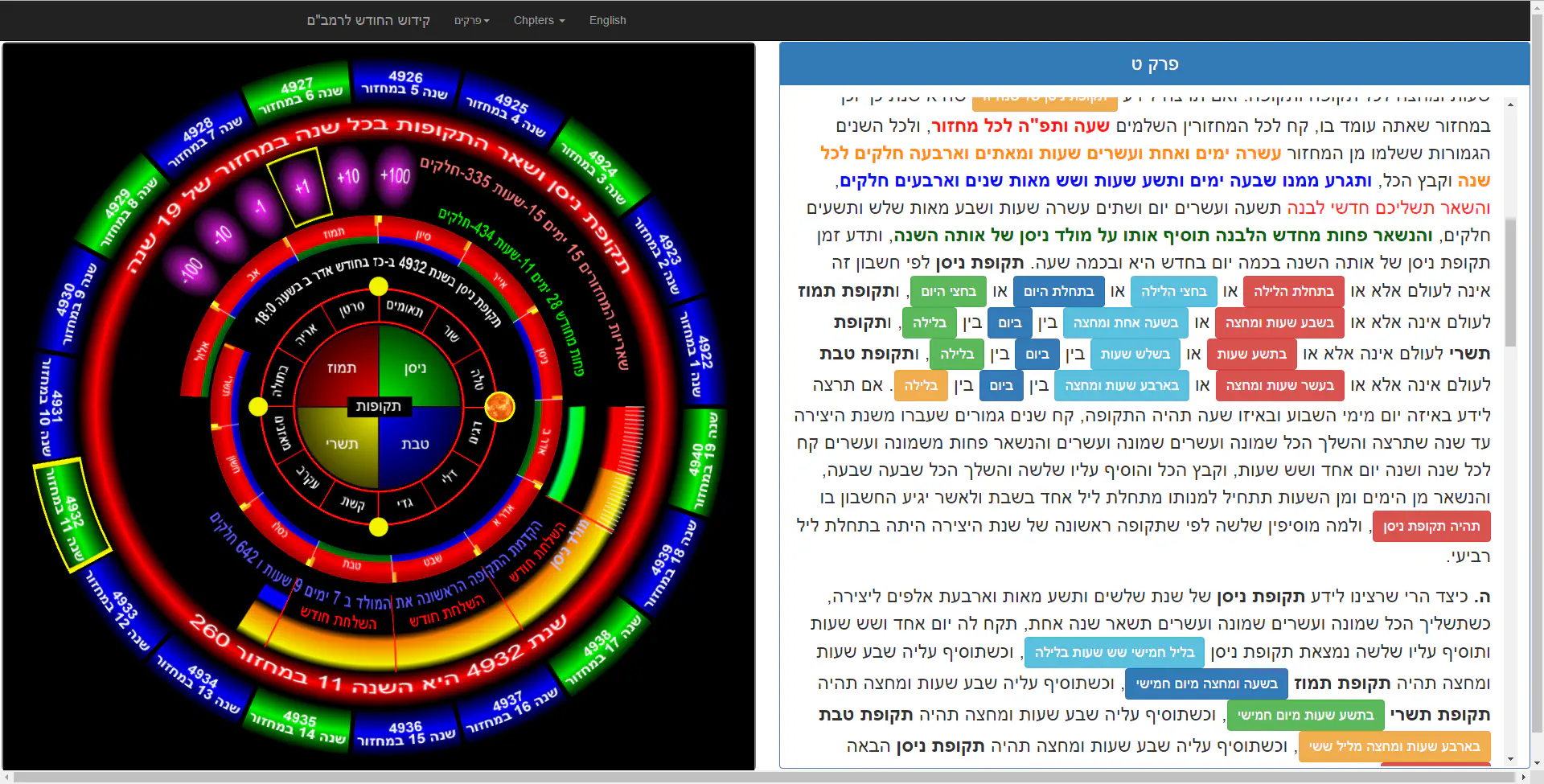The image size is (1544, 784).
Task: Click the yellow dot at top of zodiac ring
Action: pyautogui.click(x=379, y=286)
